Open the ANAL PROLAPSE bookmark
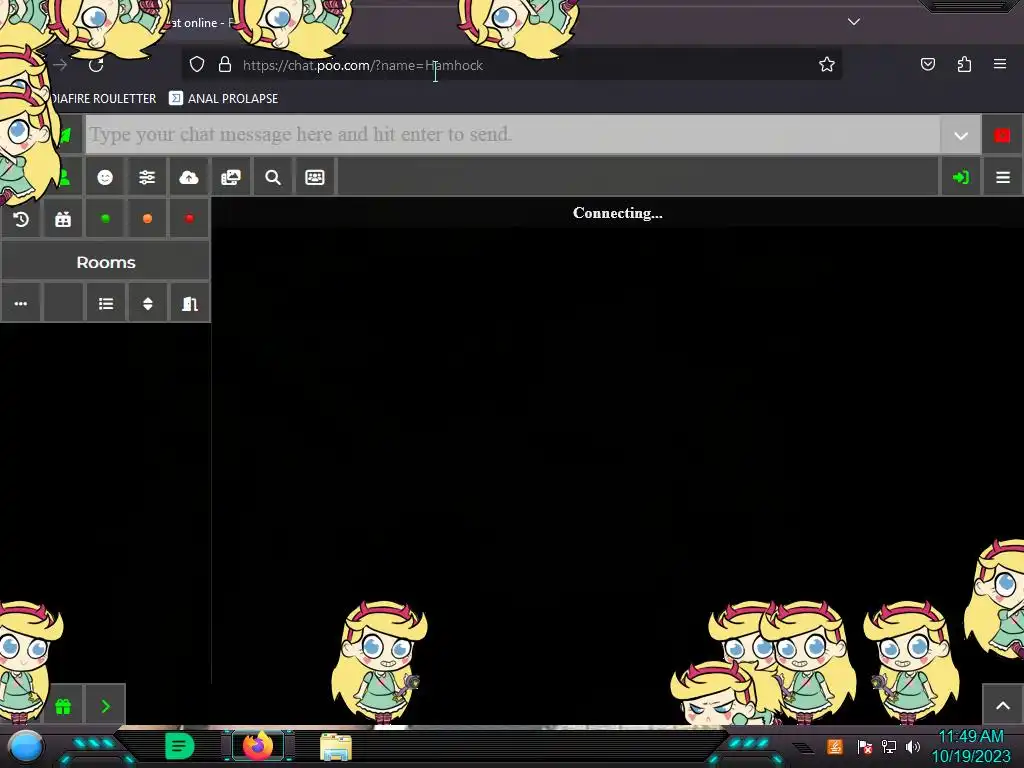 pyautogui.click(x=224, y=99)
